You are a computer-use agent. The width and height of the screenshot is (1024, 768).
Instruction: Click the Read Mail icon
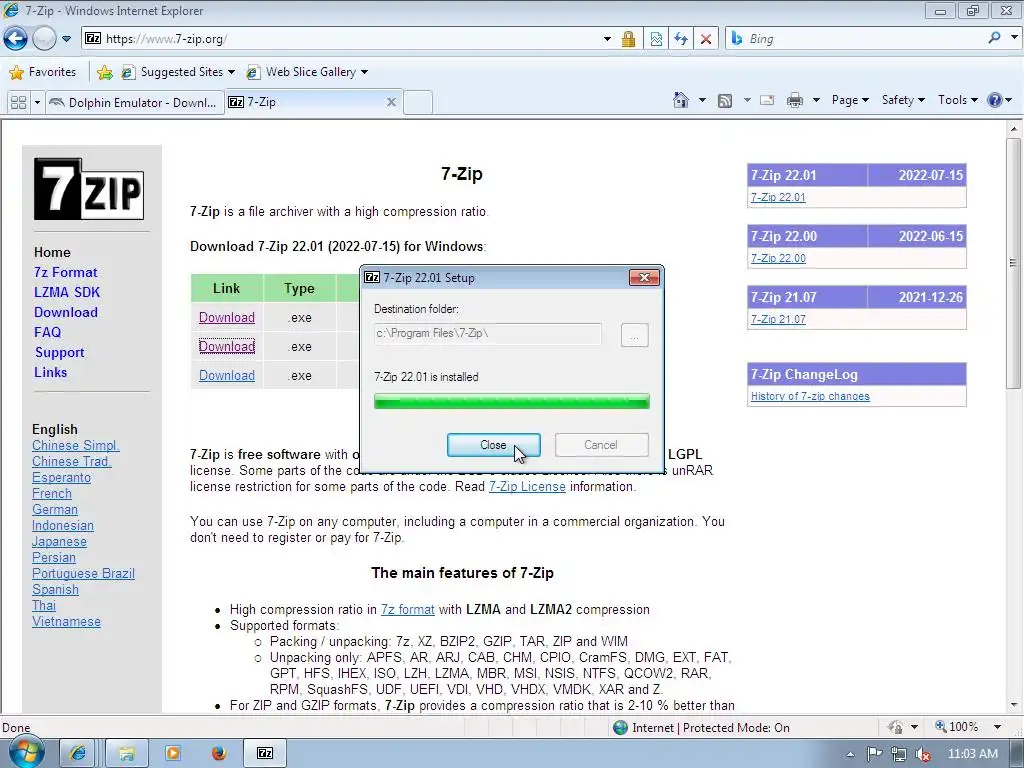pyautogui.click(x=767, y=100)
